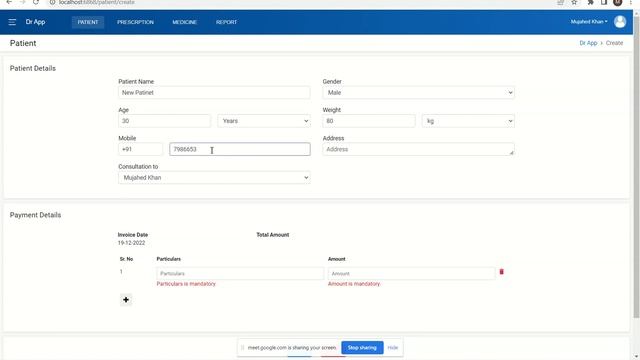
Task: Open the Medicine nav tab
Action: (x=184, y=22)
